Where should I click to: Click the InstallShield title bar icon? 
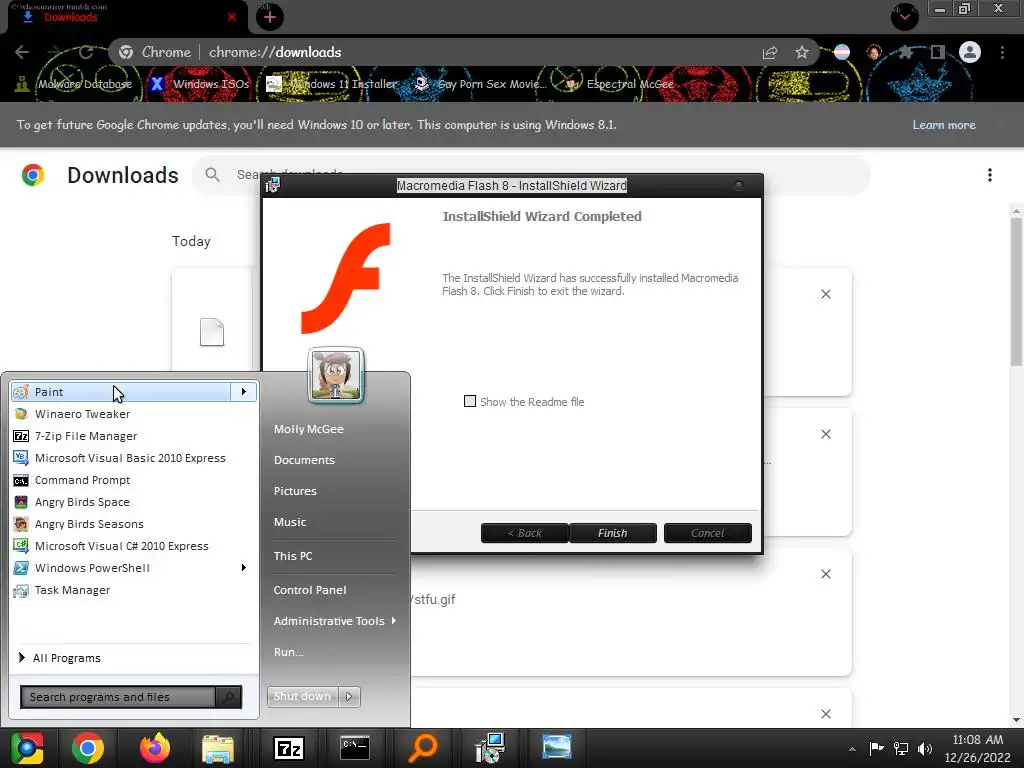[273, 185]
